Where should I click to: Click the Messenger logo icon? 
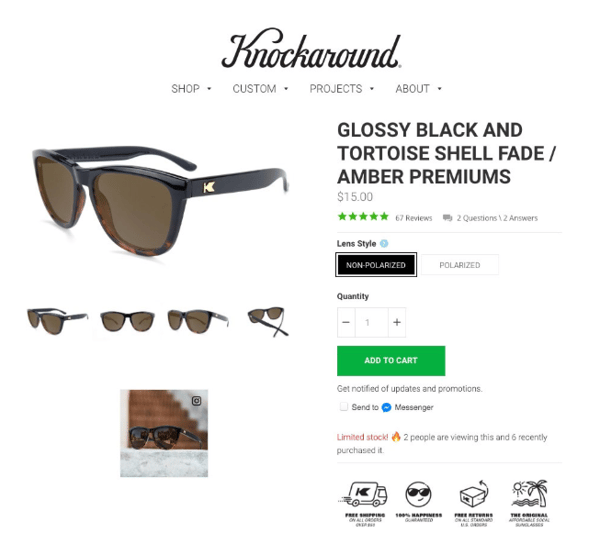386,408
